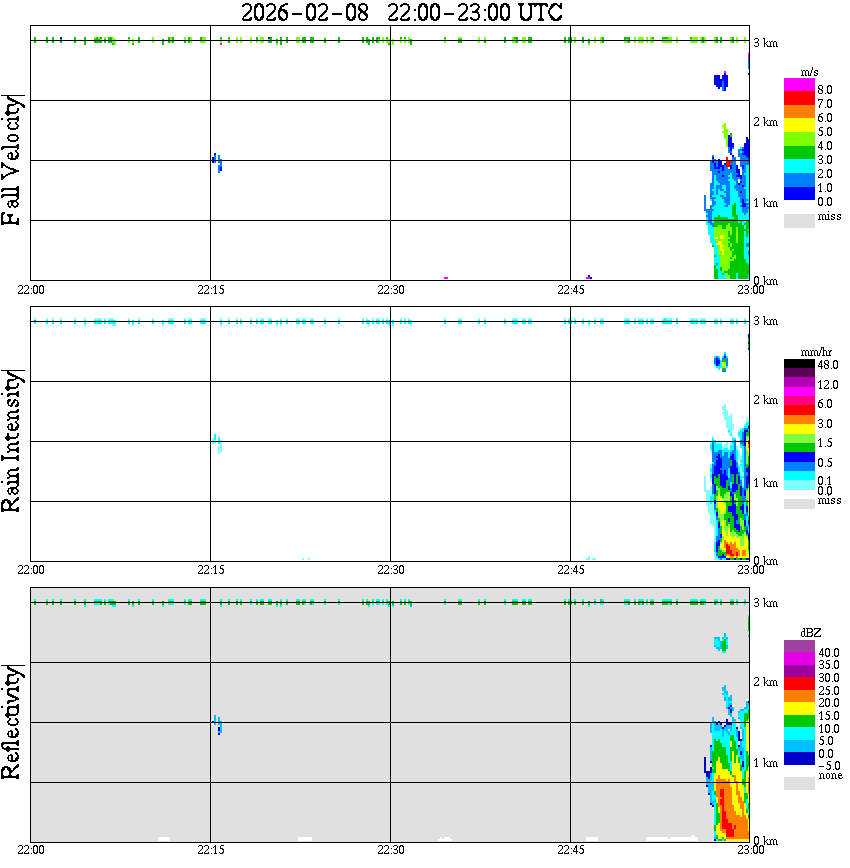Click the Rain Intensity panel label
This screenshot has height=868, width=850.
pyautogui.click(x=12, y=441)
